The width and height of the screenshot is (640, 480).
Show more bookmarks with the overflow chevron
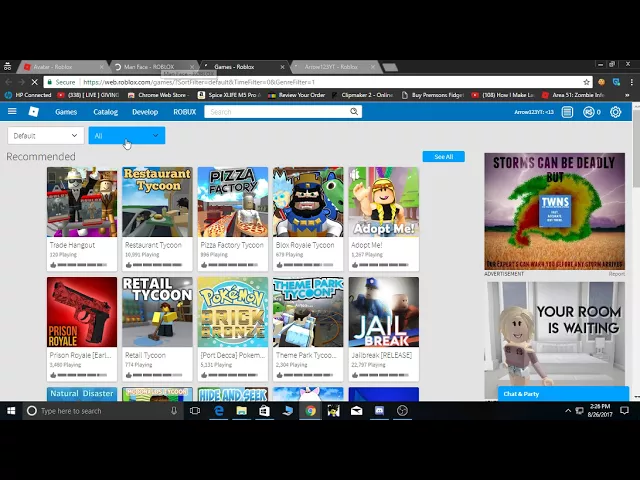627,95
